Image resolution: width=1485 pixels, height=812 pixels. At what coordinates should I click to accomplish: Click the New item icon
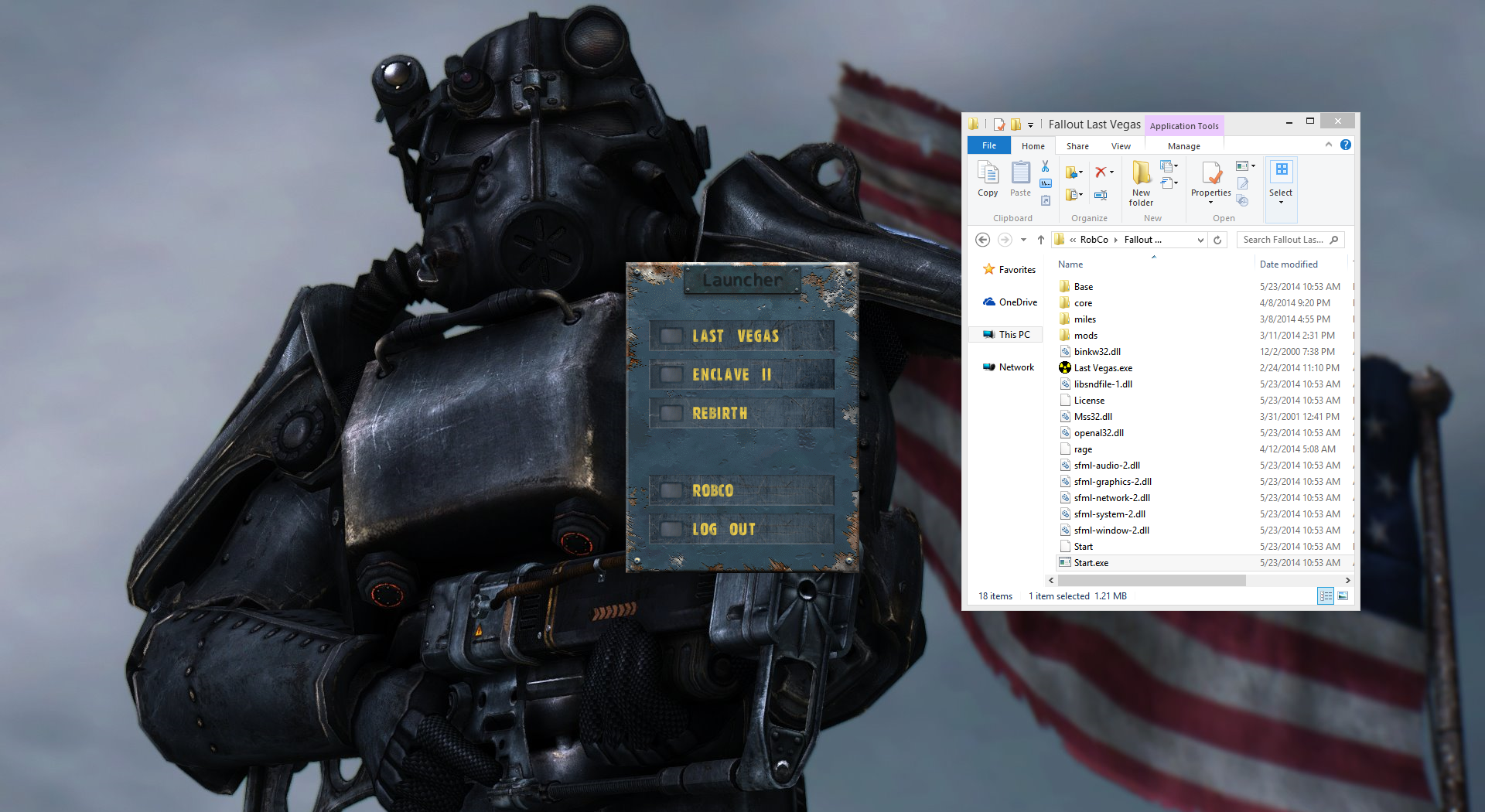tap(1166, 166)
